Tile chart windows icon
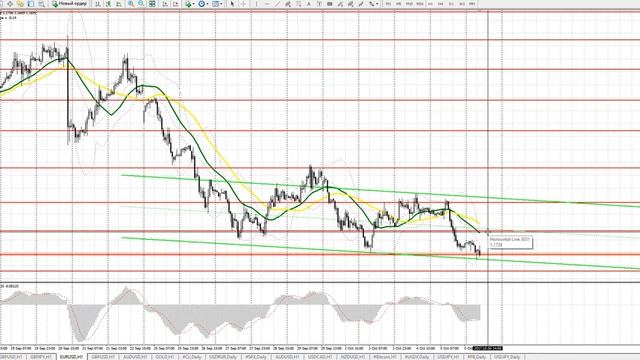 [x=152, y=4]
